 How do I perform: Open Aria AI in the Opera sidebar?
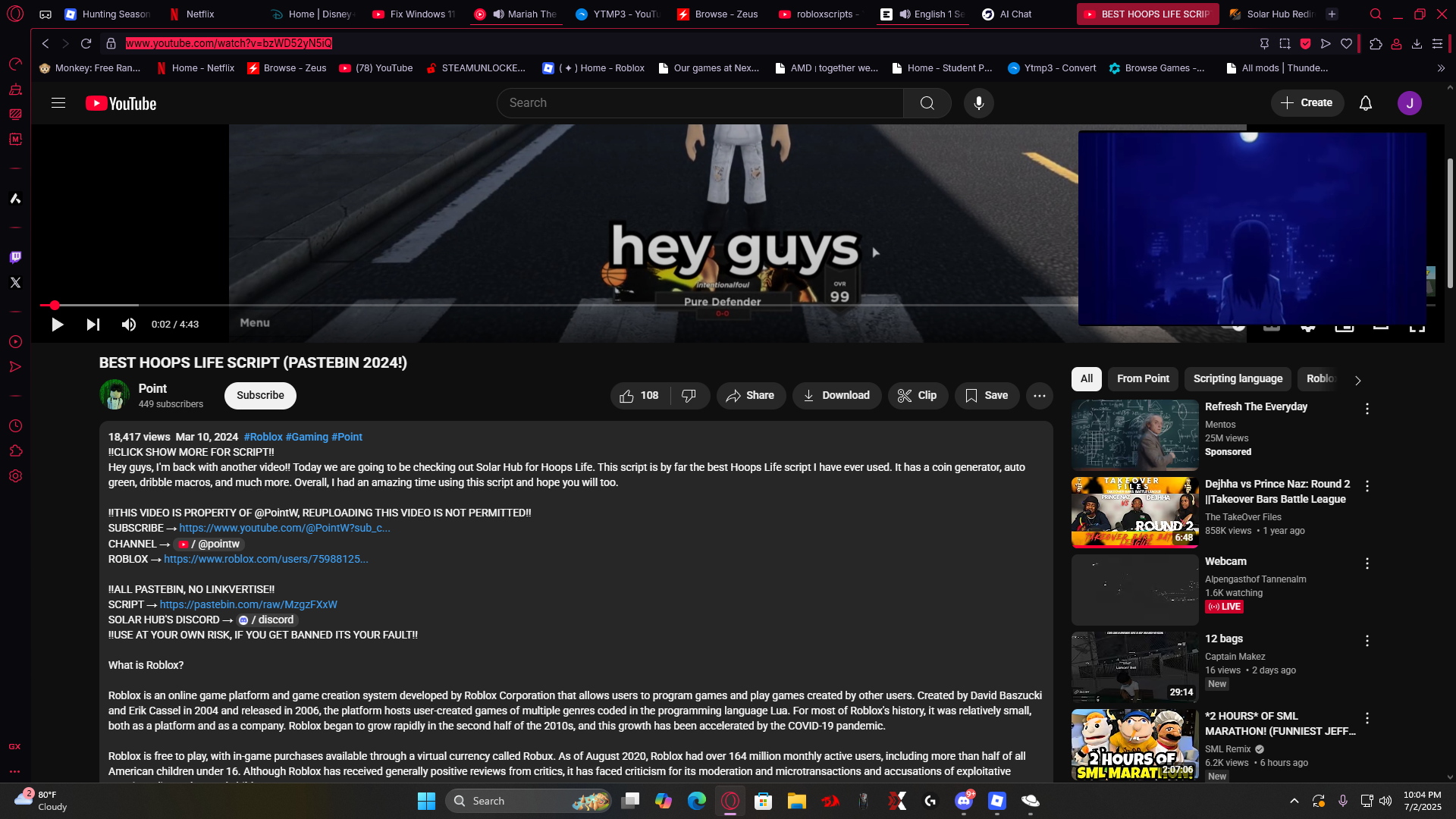(x=15, y=198)
